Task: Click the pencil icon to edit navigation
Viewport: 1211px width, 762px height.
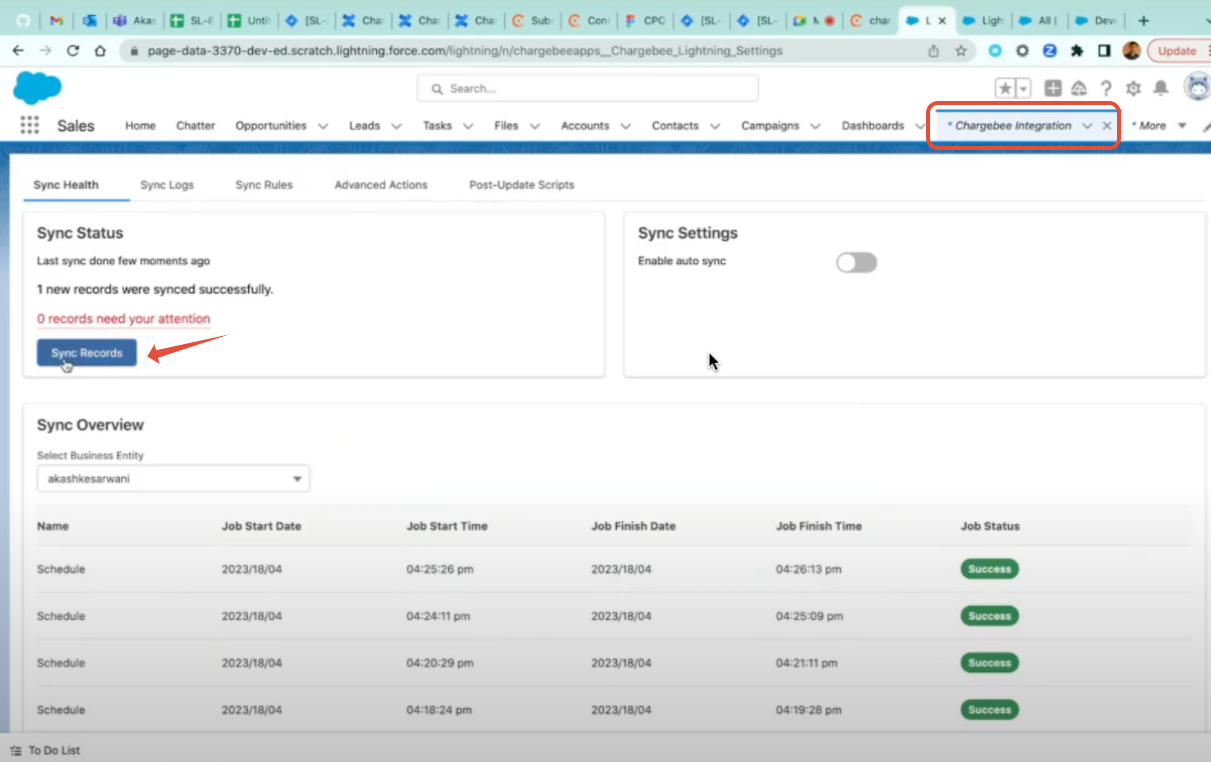Action: [1206, 126]
